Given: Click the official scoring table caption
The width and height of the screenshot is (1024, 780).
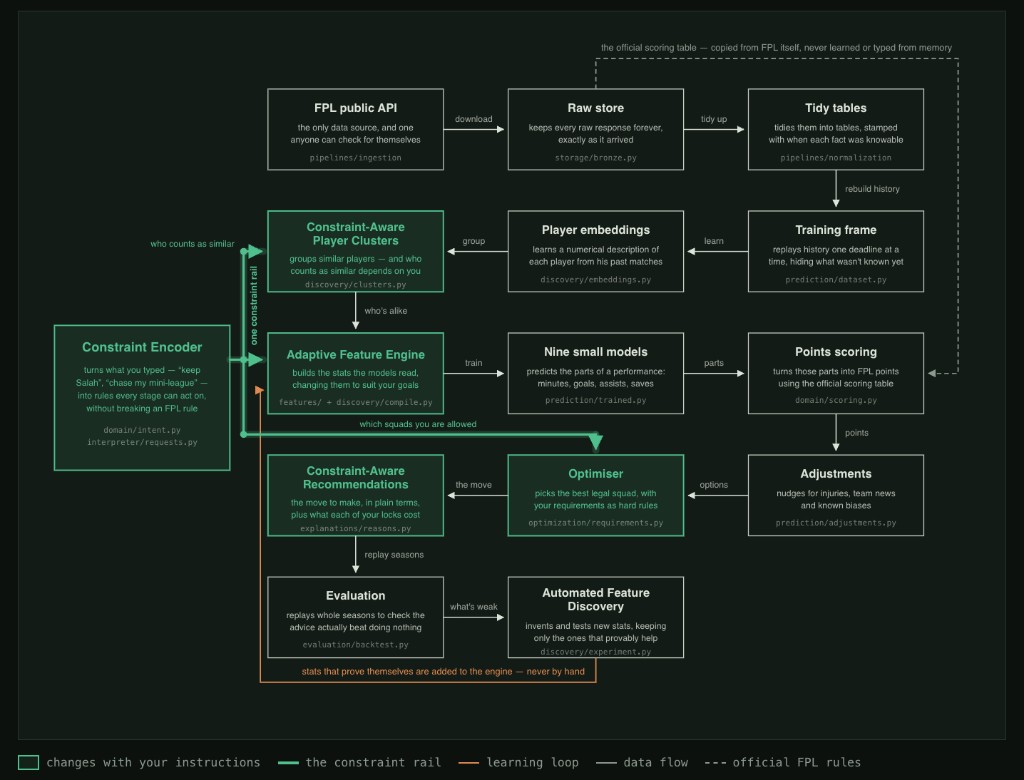Looking at the screenshot, I should pyautogui.click(x=776, y=48).
